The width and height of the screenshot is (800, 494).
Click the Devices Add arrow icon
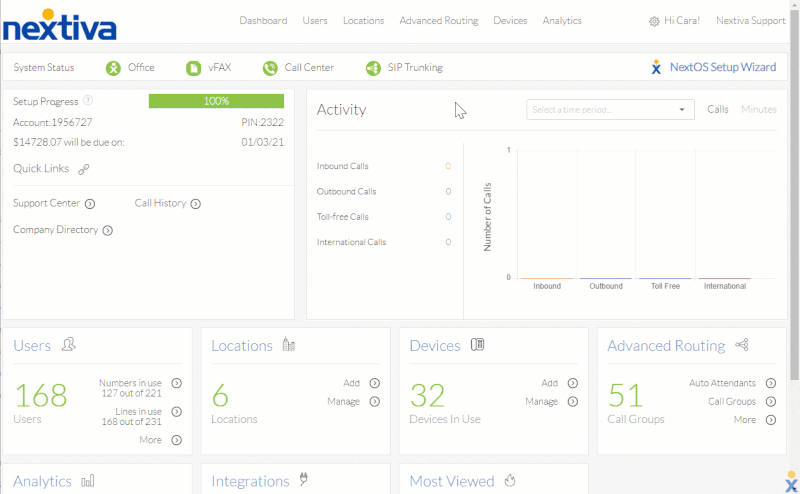tap(572, 383)
